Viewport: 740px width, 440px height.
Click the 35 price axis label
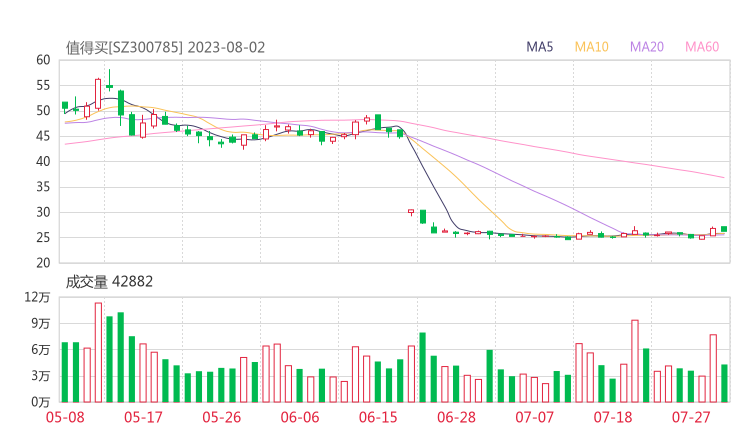pos(43,187)
